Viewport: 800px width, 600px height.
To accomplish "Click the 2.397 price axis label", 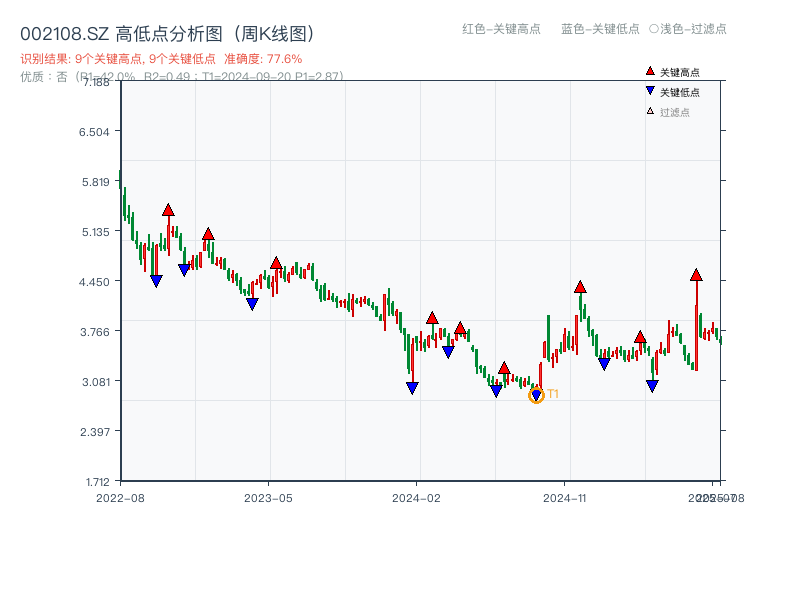I will pos(94,432).
